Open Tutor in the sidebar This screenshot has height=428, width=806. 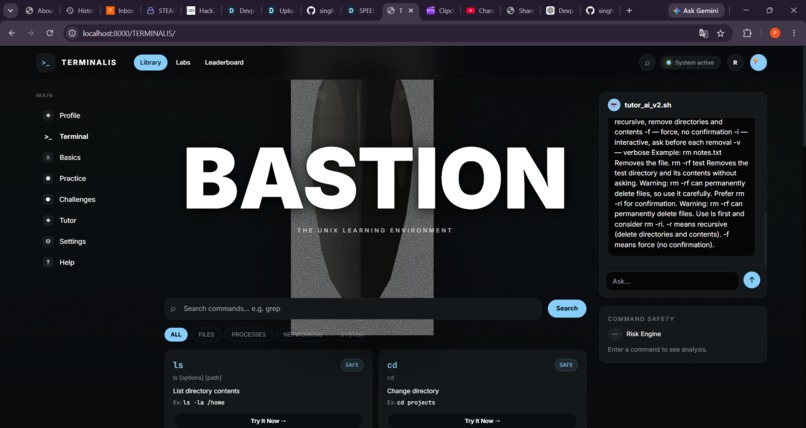coord(60,220)
